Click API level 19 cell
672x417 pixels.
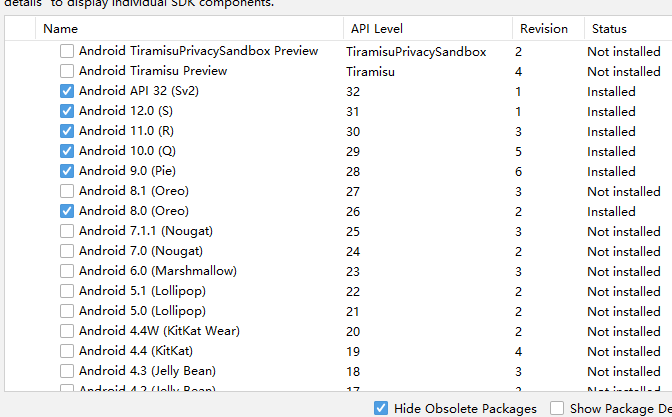point(353,352)
